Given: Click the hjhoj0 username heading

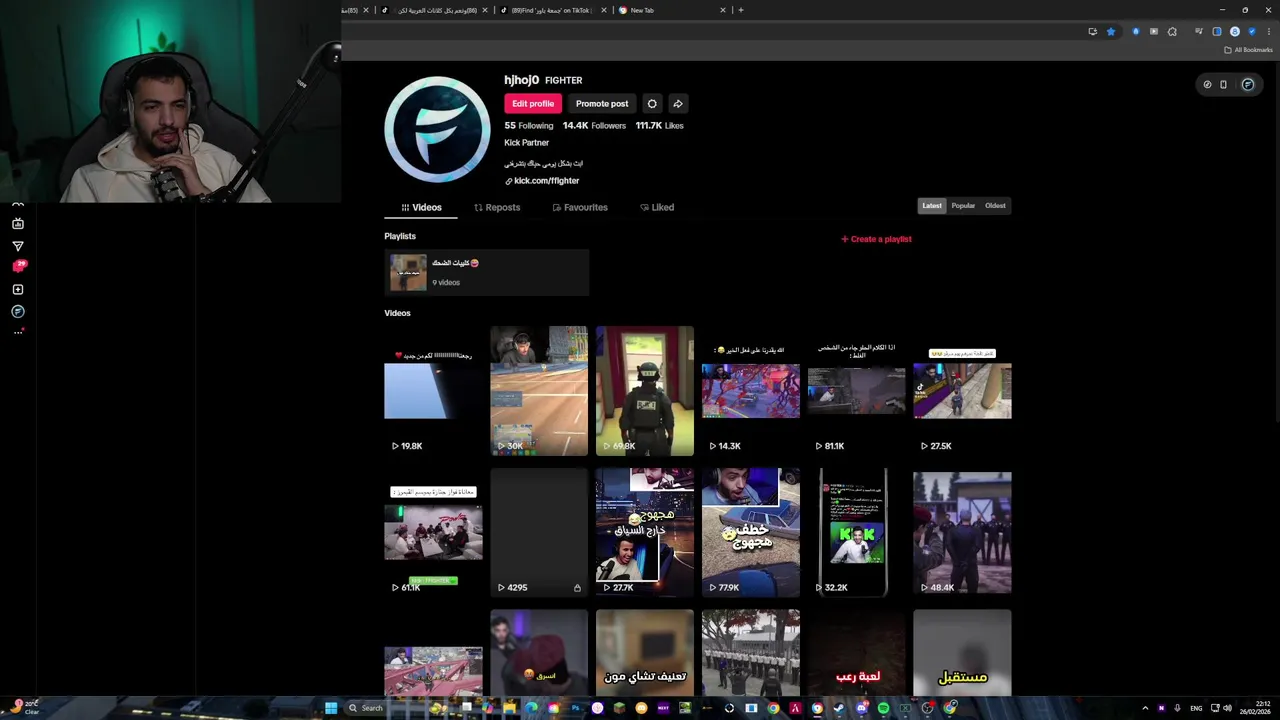Looking at the screenshot, I should click(521, 80).
